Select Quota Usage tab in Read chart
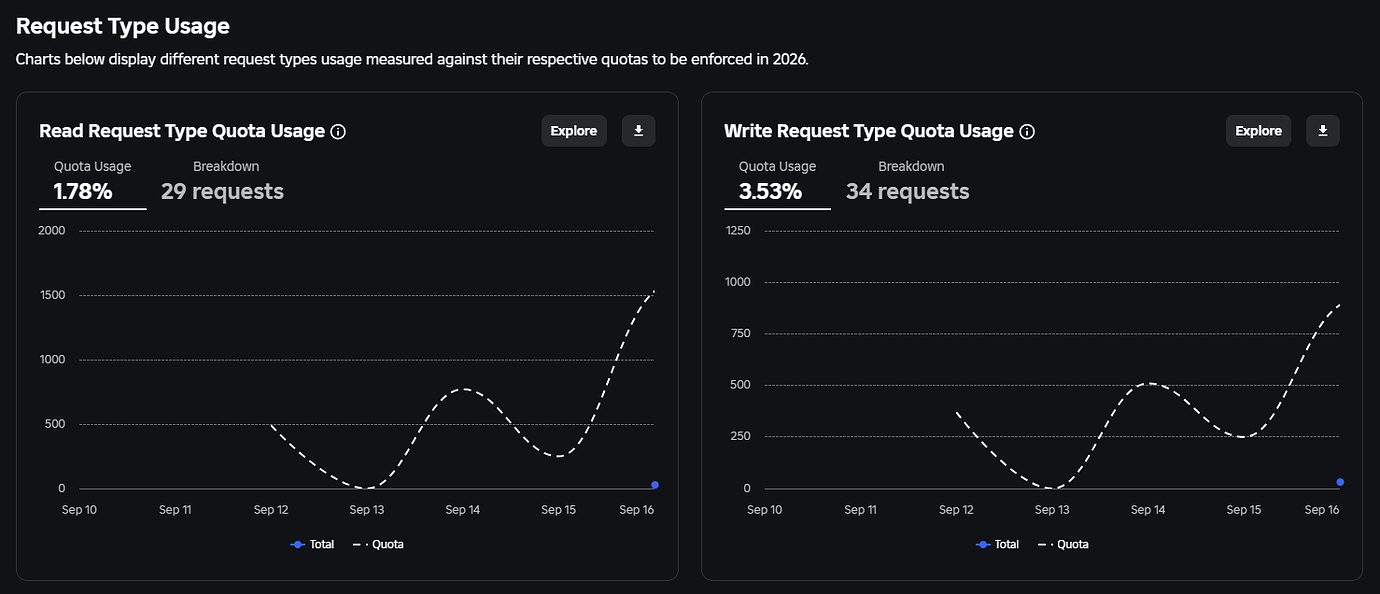The height and width of the screenshot is (594, 1380). [x=92, y=181]
